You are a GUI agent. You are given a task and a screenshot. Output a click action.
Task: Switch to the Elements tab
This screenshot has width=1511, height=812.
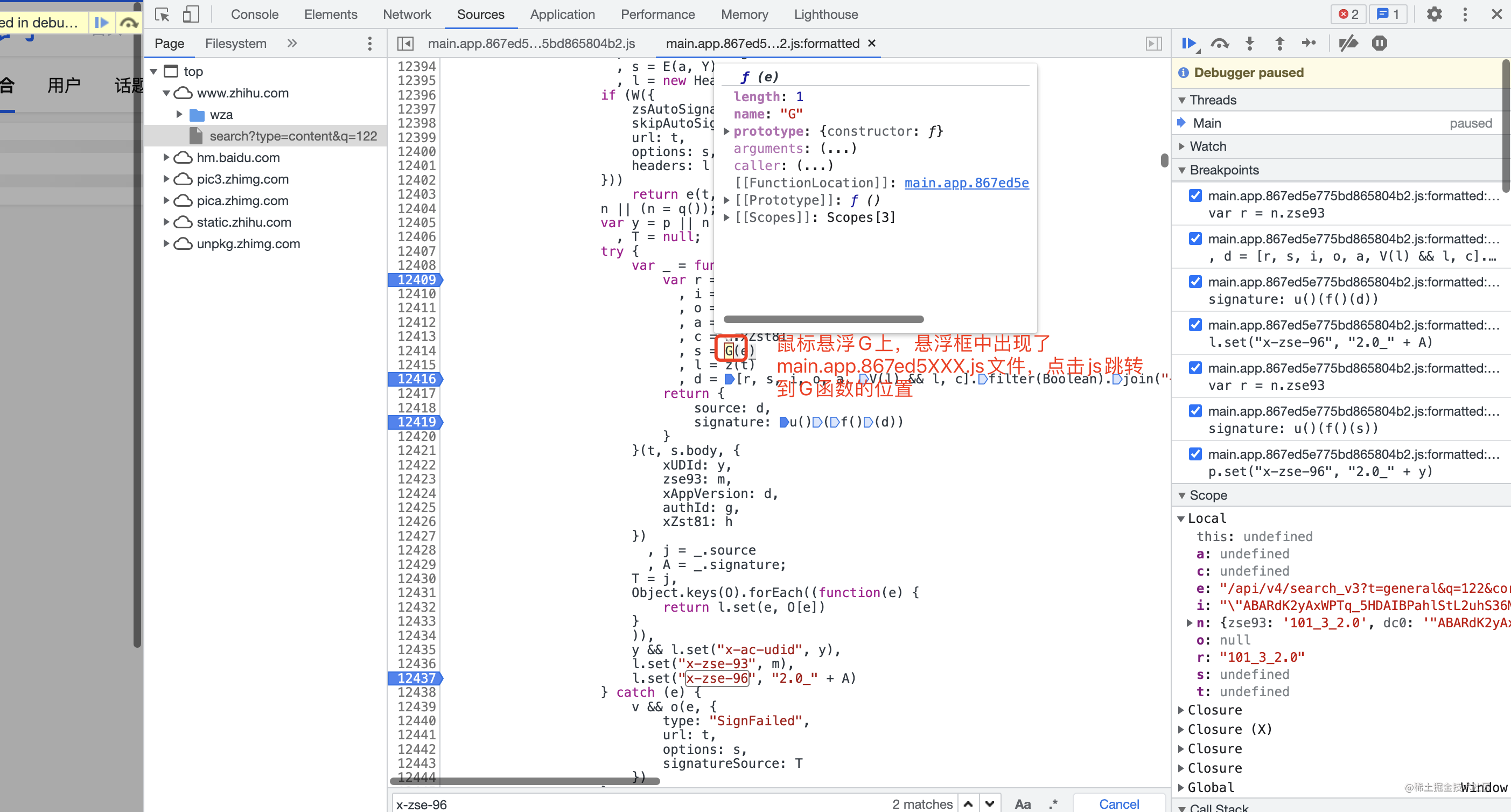click(x=330, y=14)
